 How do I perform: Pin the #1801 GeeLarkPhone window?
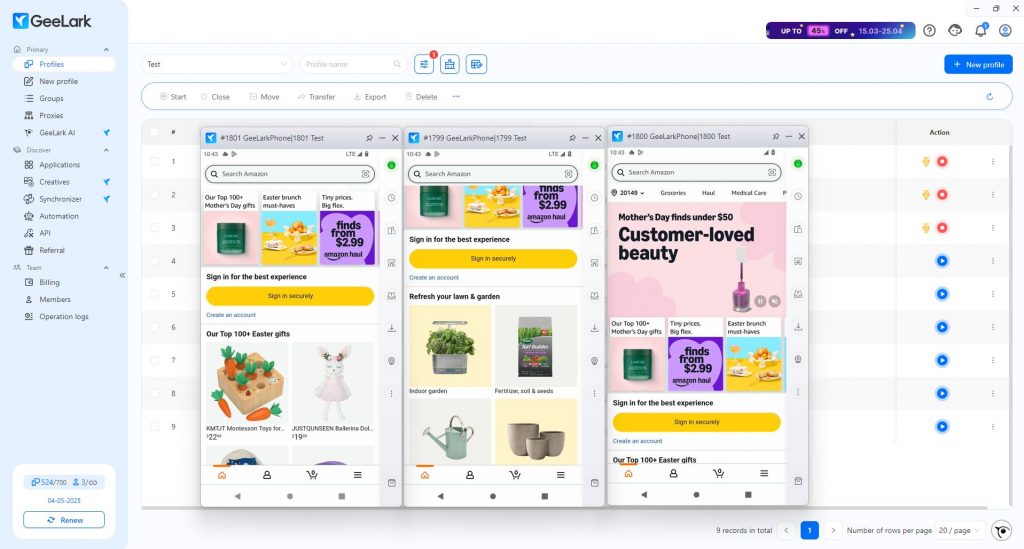tap(369, 138)
